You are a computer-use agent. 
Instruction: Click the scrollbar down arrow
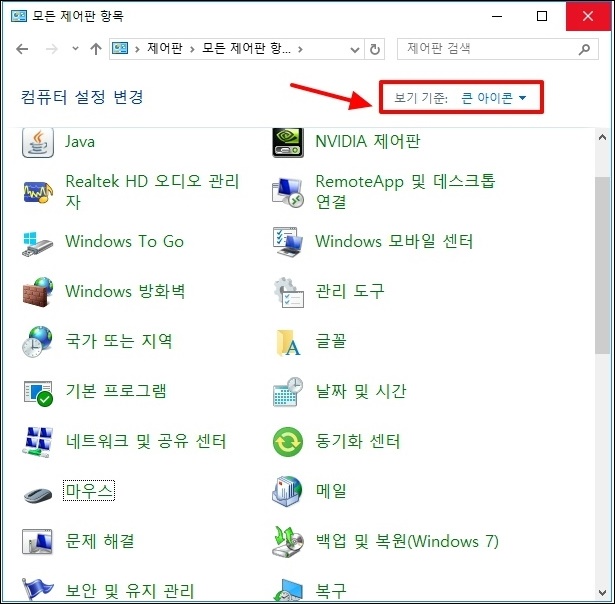coord(602,593)
